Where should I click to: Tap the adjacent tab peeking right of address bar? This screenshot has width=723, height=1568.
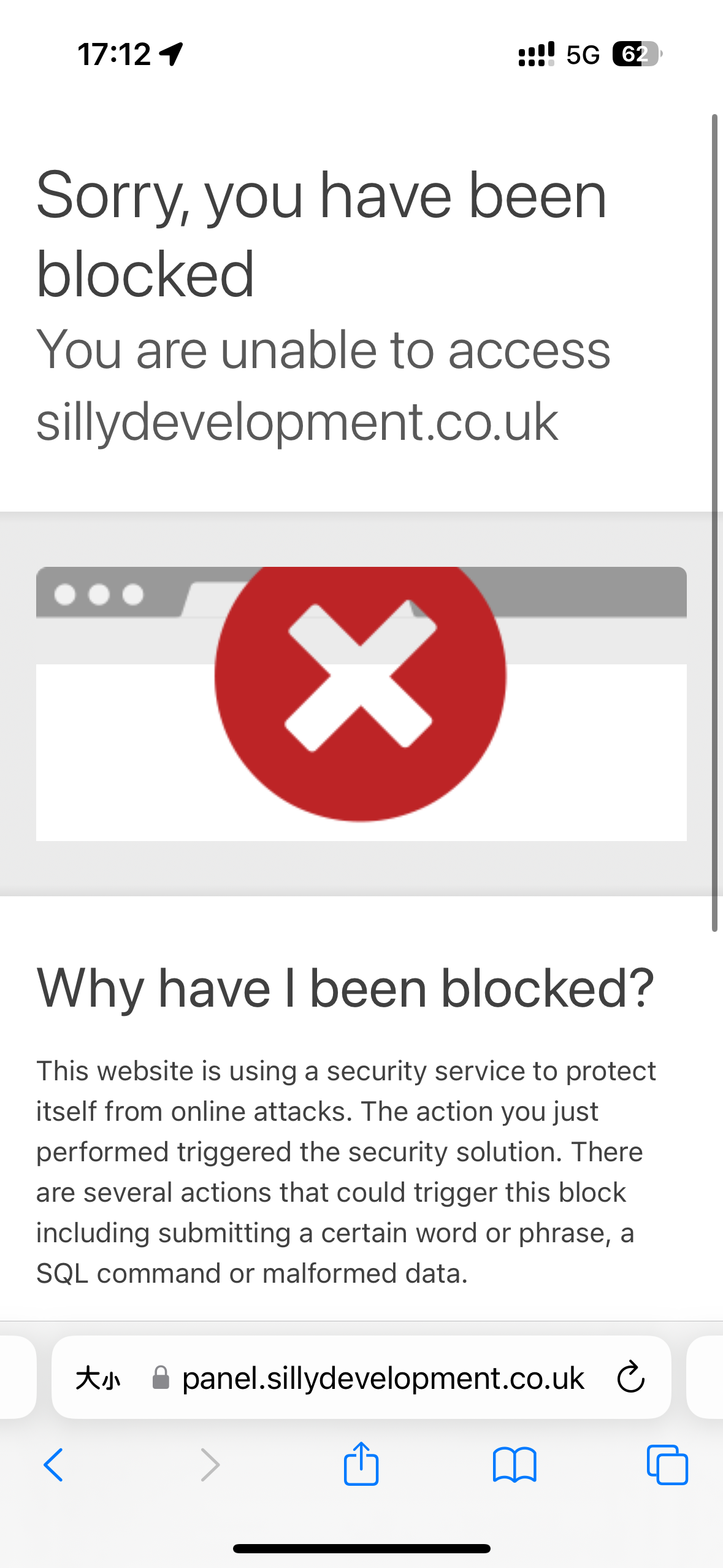pyautogui.click(x=705, y=1377)
